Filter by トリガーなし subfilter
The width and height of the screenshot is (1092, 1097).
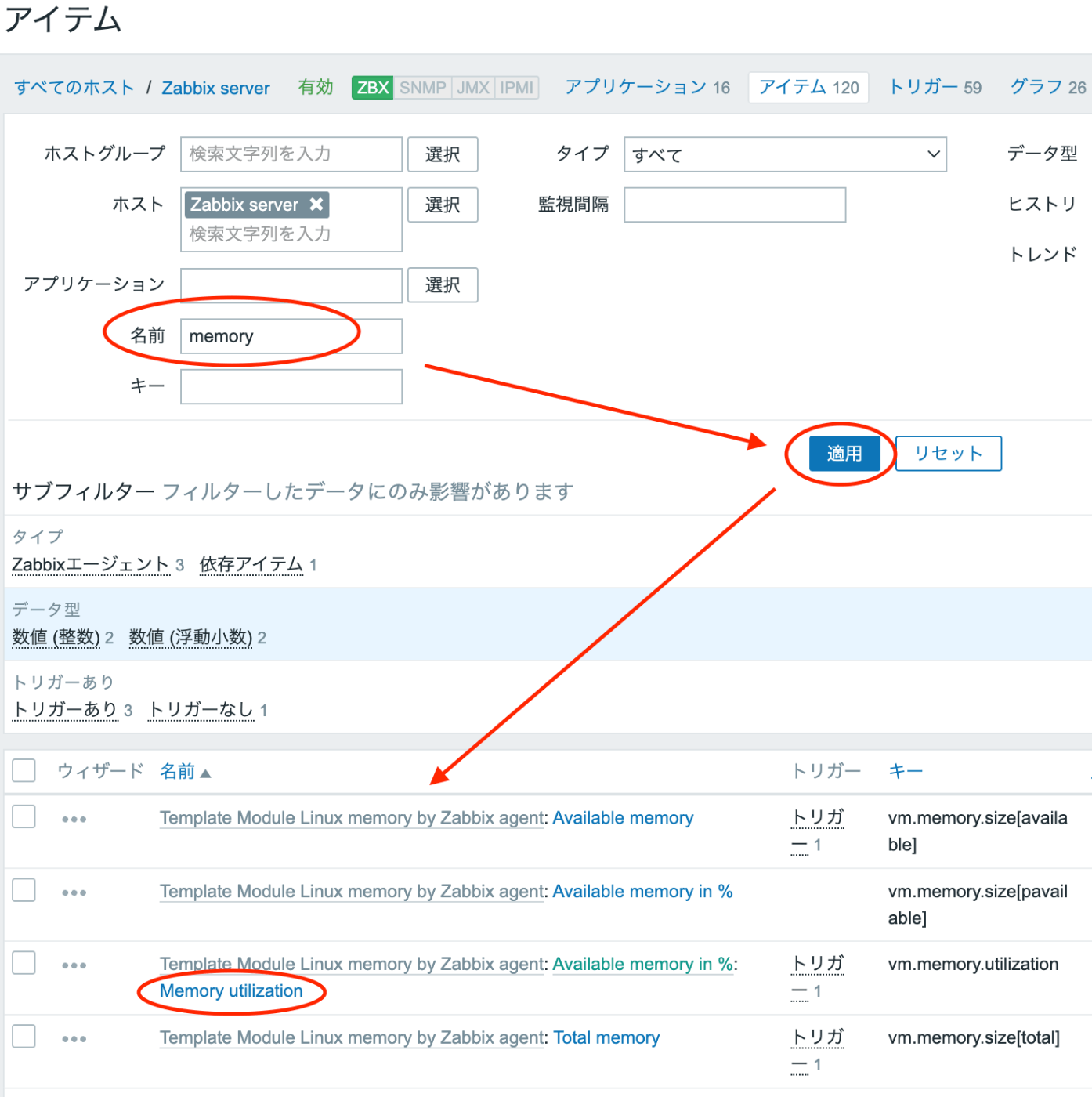click(x=201, y=711)
